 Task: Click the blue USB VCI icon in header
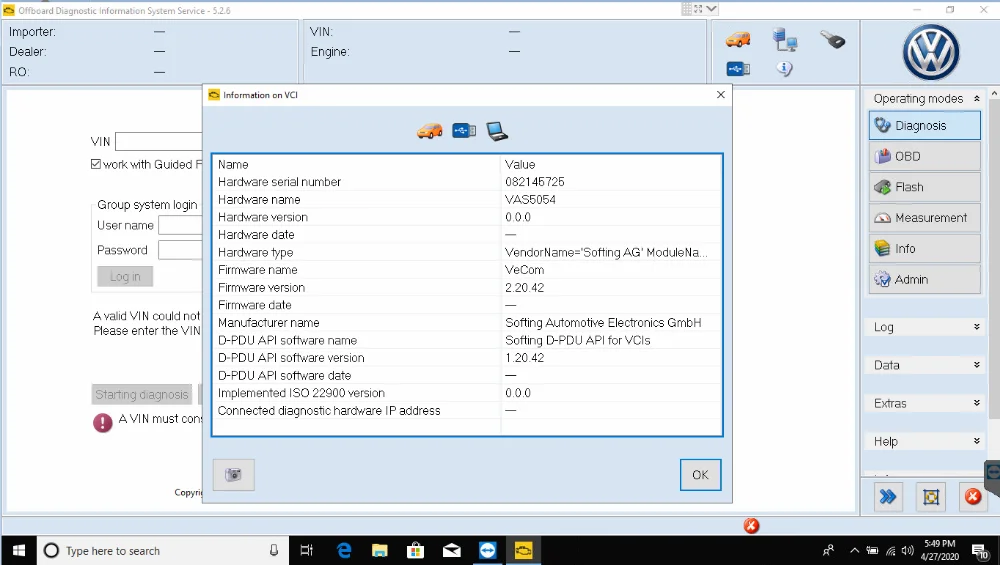[738, 69]
